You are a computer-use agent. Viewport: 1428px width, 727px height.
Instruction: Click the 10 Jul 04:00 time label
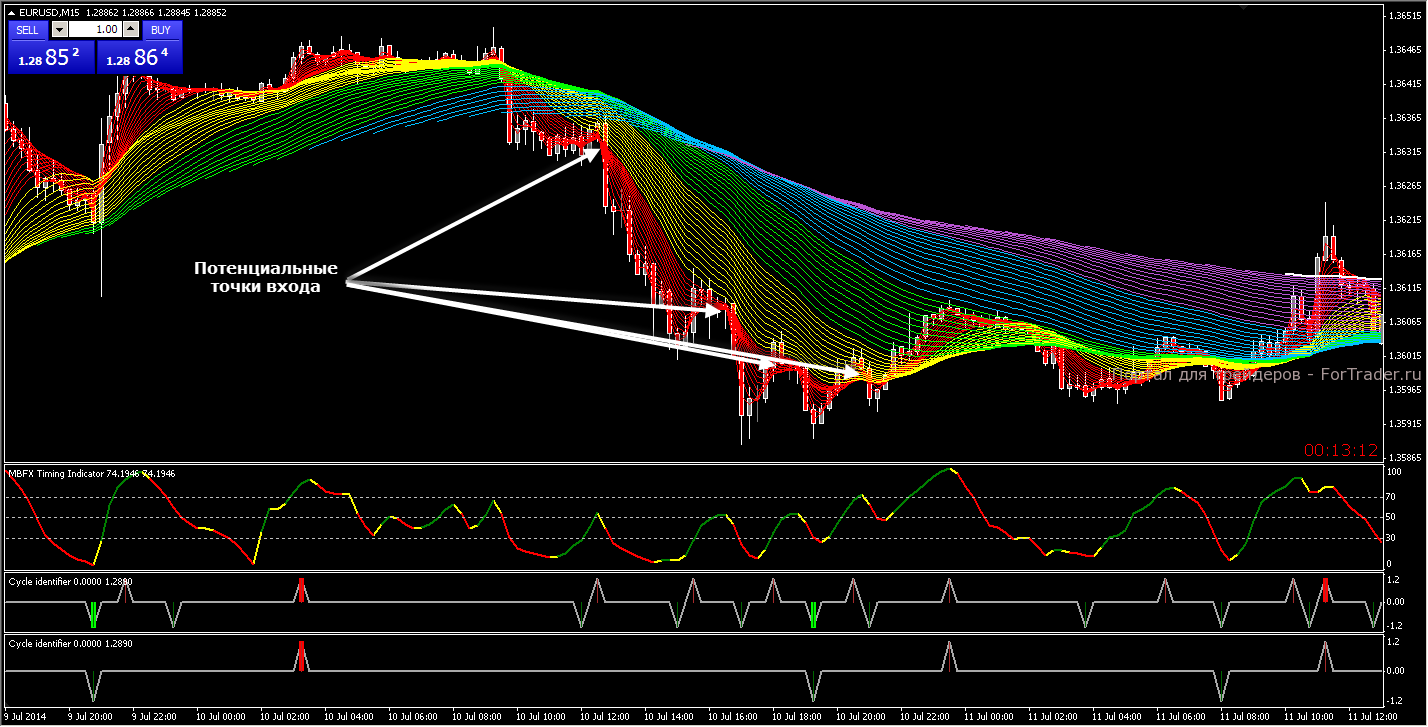[x=348, y=717]
